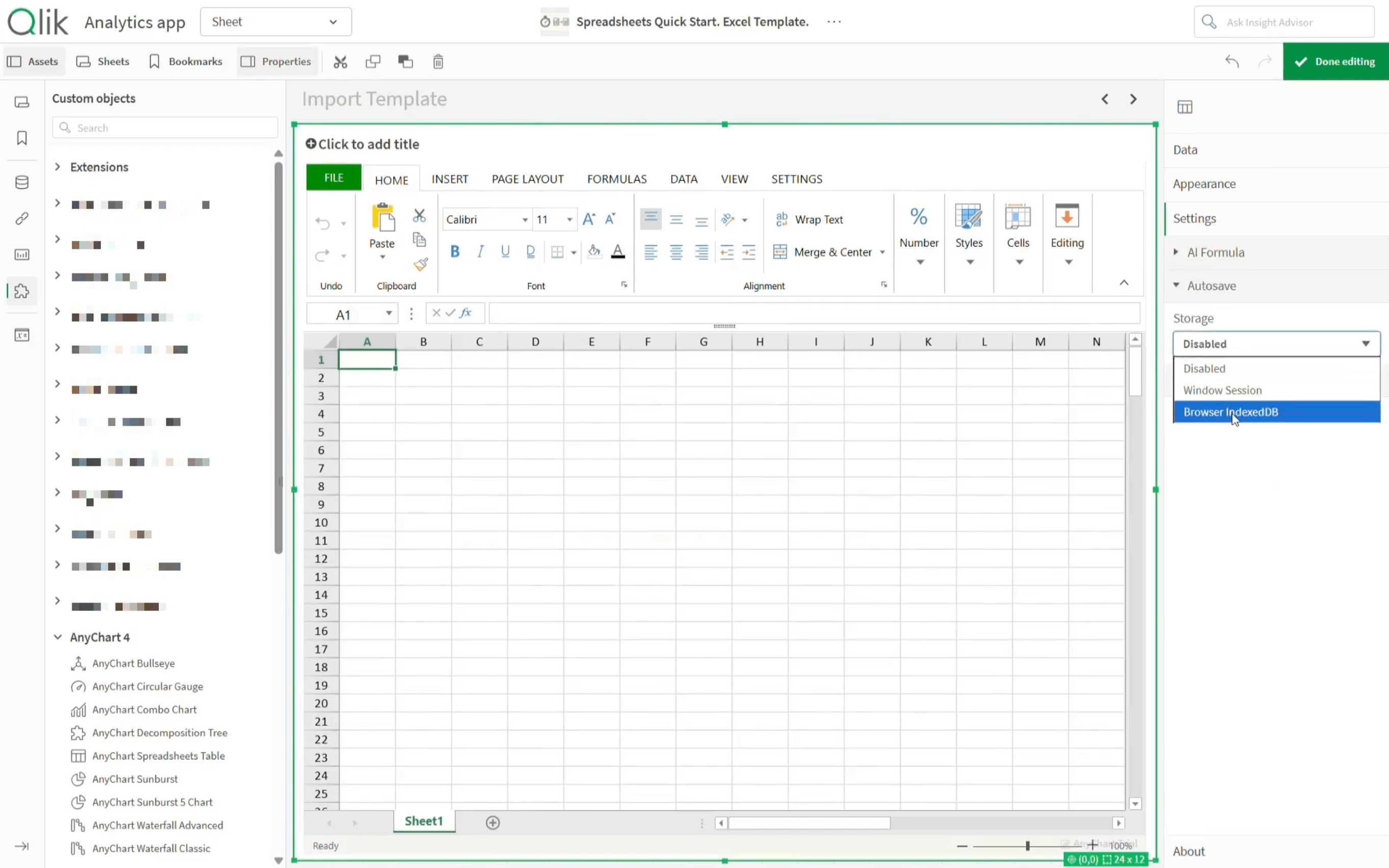Click the Charts icon in the left sidebar
1389x868 pixels.
click(22, 254)
